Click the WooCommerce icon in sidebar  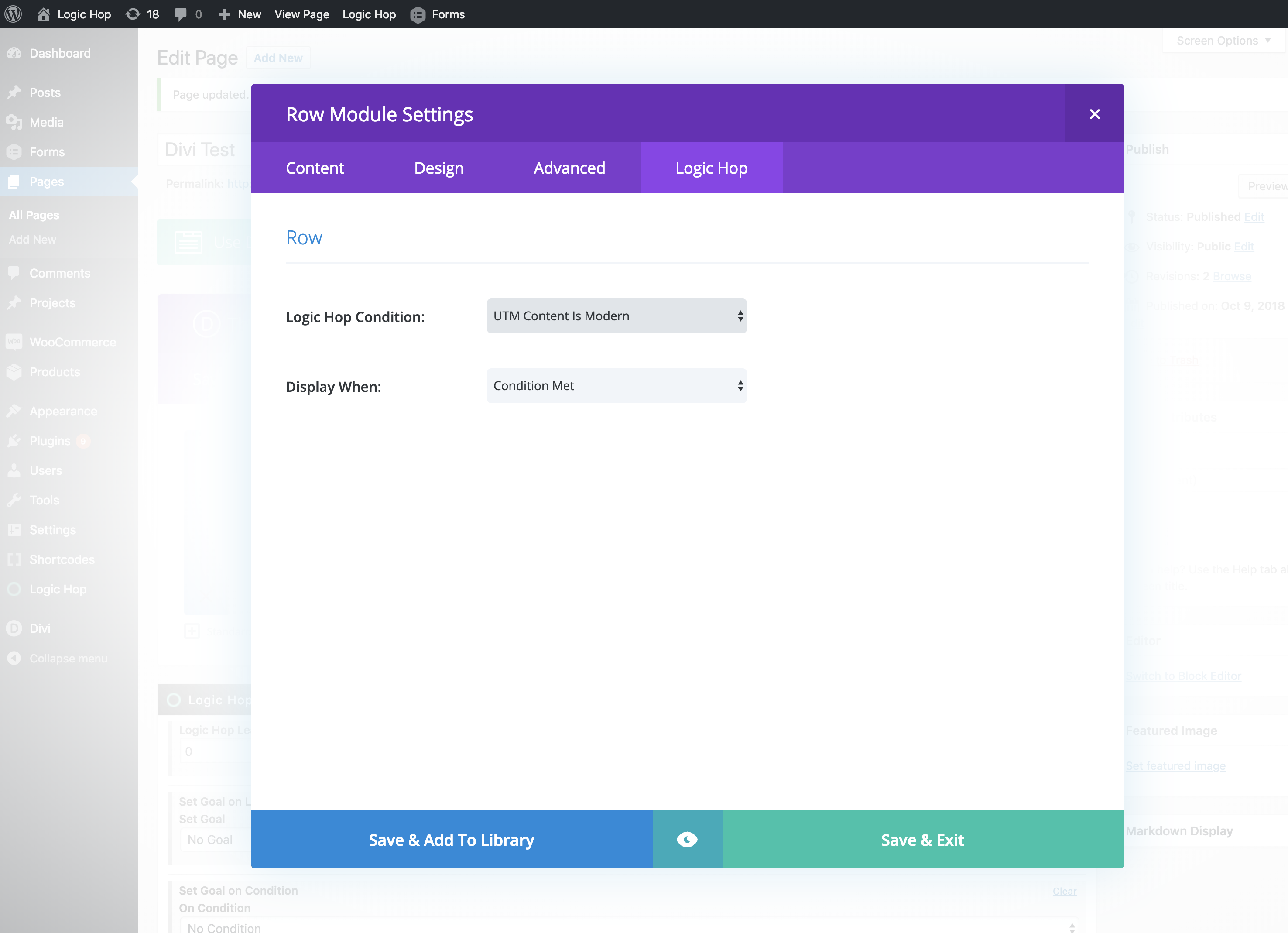point(14,342)
